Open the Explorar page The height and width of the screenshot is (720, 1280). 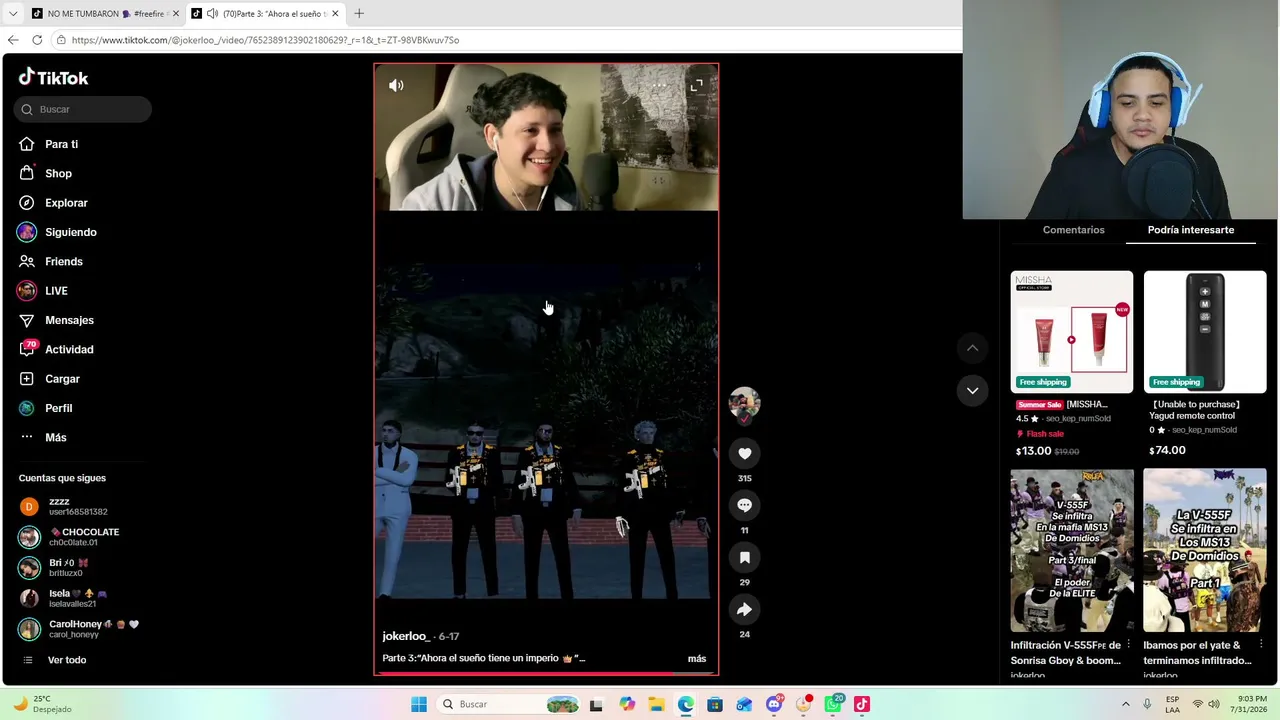[x=53, y=203]
